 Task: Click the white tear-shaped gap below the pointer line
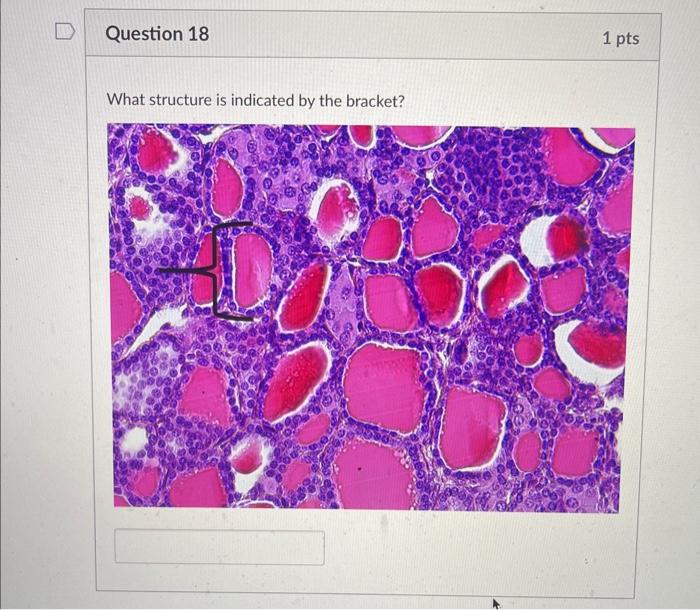[156, 326]
